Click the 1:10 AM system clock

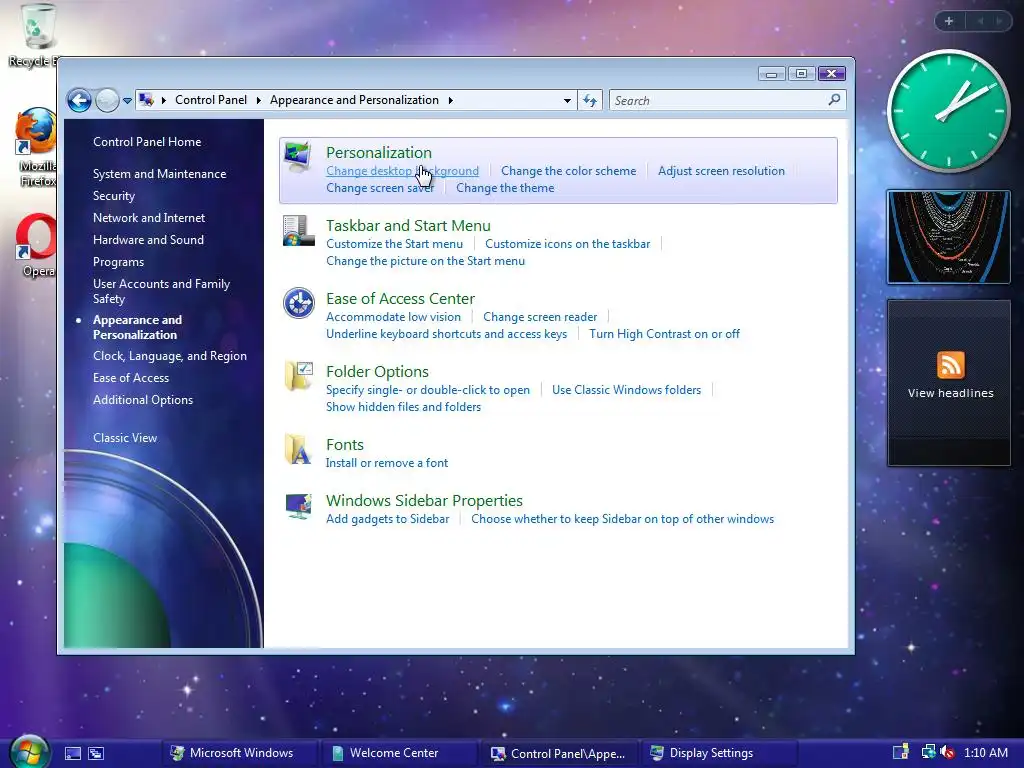pos(985,753)
